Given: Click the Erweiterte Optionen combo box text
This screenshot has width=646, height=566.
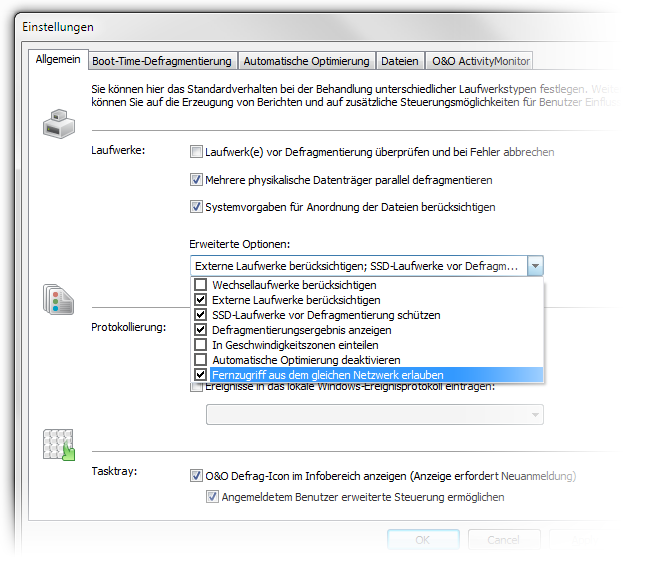Looking at the screenshot, I should (x=356, y=266).
